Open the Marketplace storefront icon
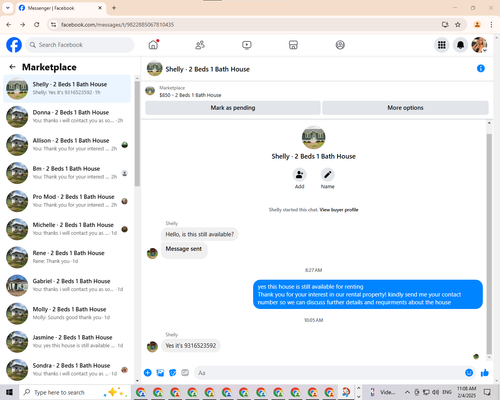 pos(293,45)
